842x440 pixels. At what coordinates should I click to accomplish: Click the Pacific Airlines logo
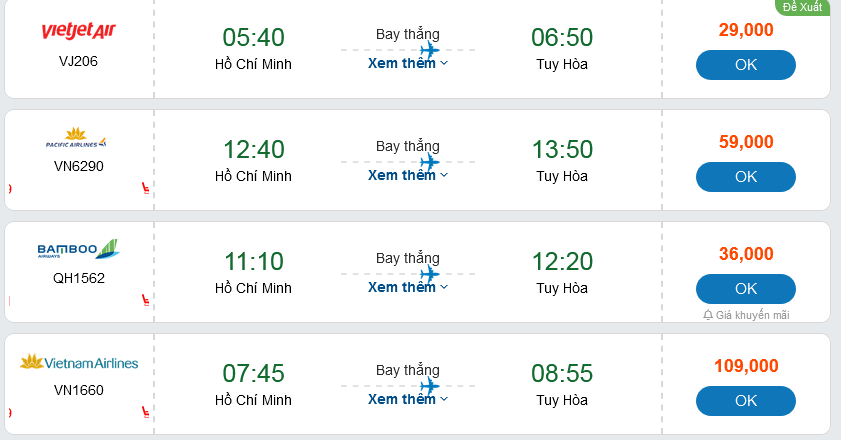coord(78,138)
